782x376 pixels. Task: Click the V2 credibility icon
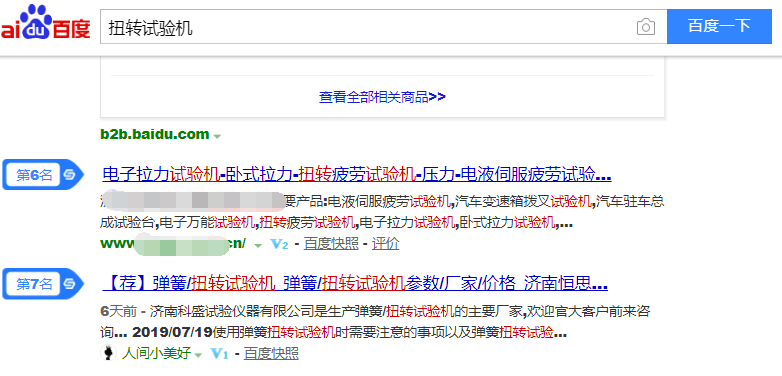click(279, 244)
